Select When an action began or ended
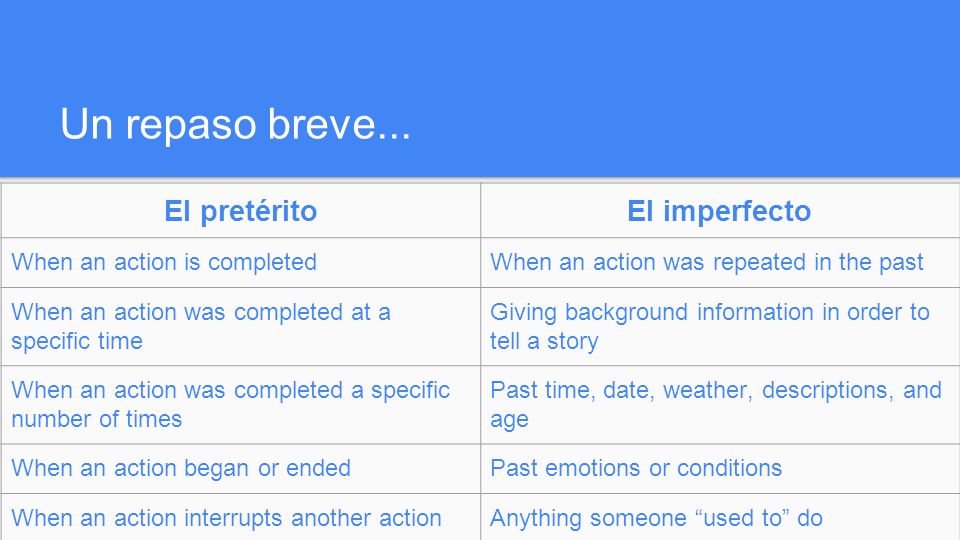Viewport: 960px width, 540px height. point(241,468)
